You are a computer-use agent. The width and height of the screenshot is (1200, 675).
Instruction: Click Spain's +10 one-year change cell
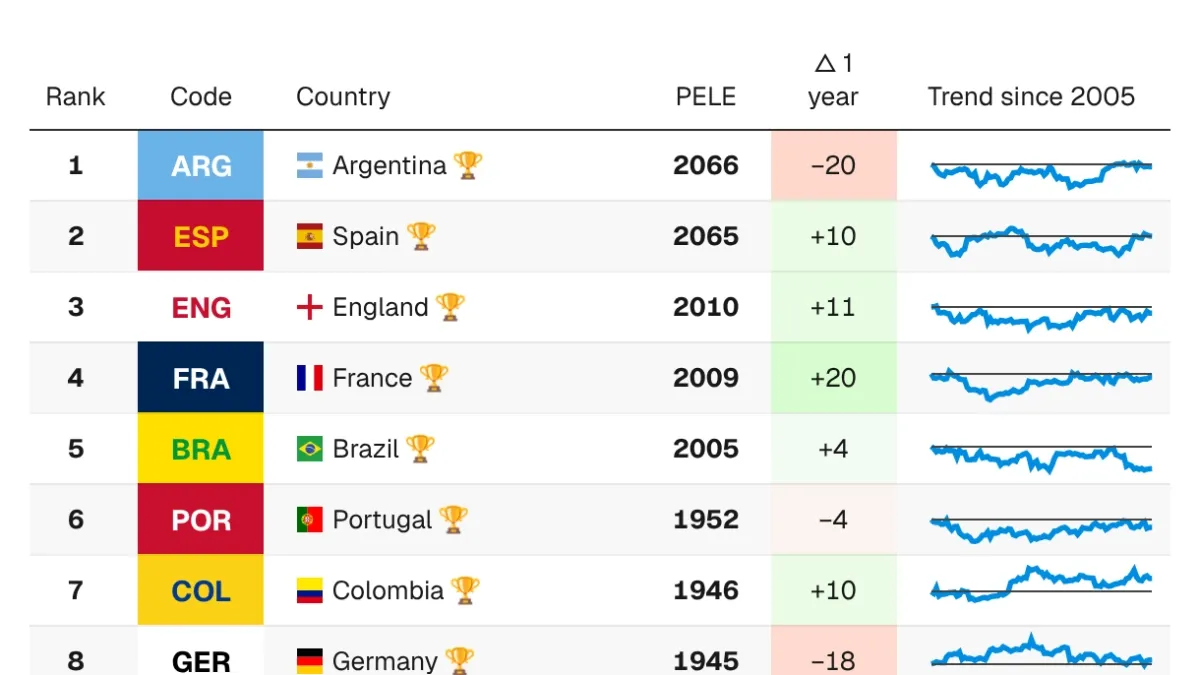tap(833, 236)
